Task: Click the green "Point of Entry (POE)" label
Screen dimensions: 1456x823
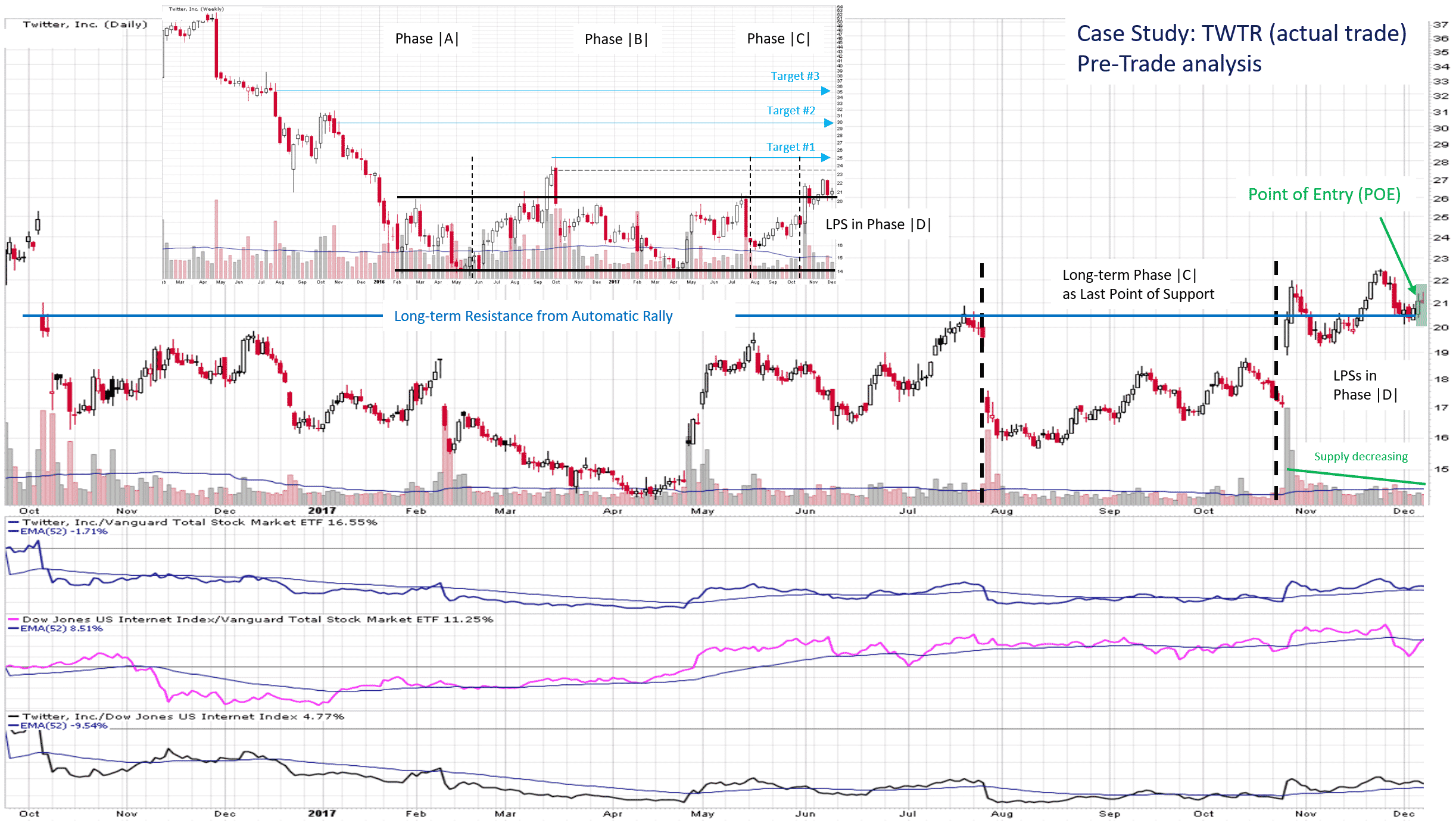Action: point(1324,194)
